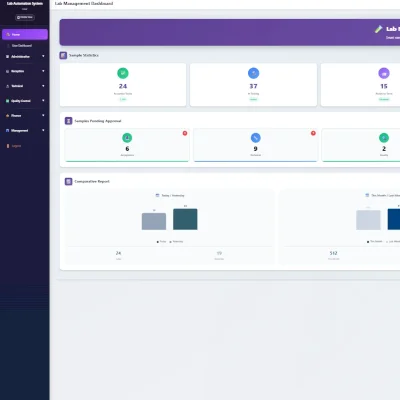
Task: Expand the Quality Control dropdown arrow
Action: (43, 101)
